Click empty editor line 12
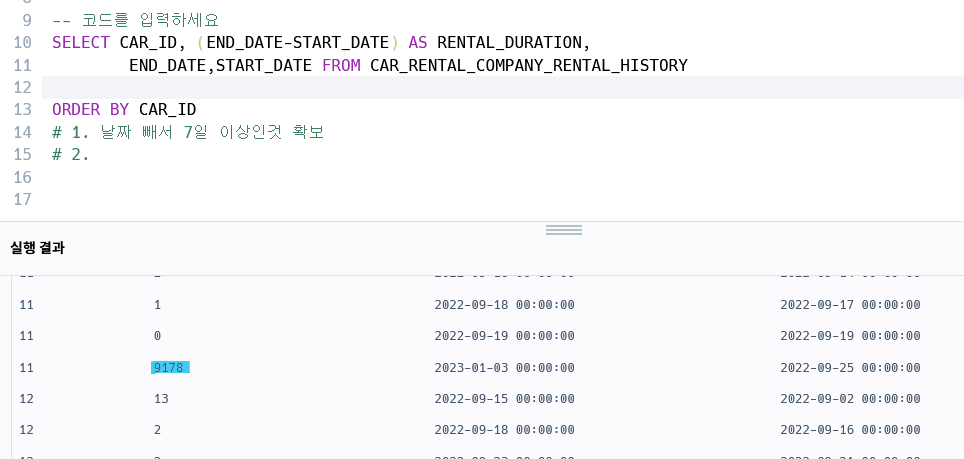The image size is (964, 459). pos(503,87)
